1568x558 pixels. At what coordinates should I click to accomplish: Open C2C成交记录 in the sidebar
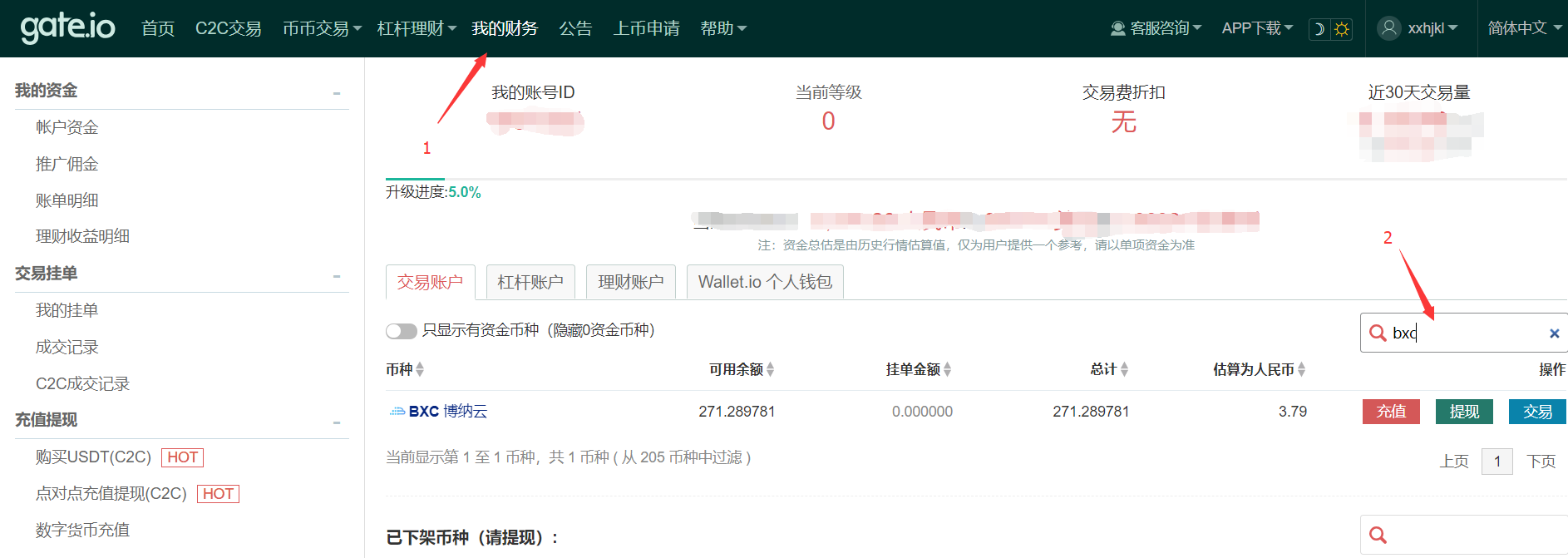[82, 383]
